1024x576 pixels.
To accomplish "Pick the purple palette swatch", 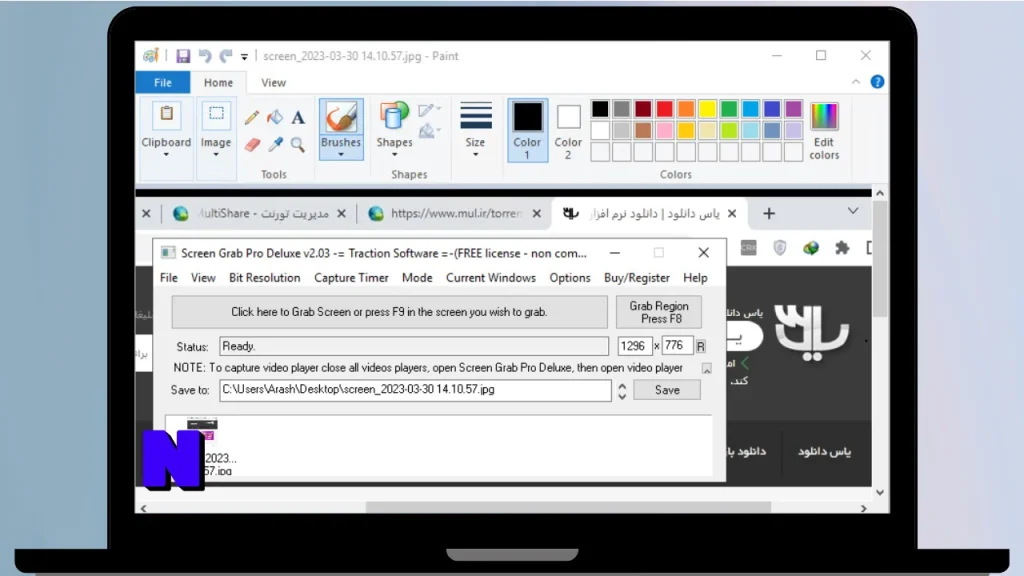I will [793, 109].
